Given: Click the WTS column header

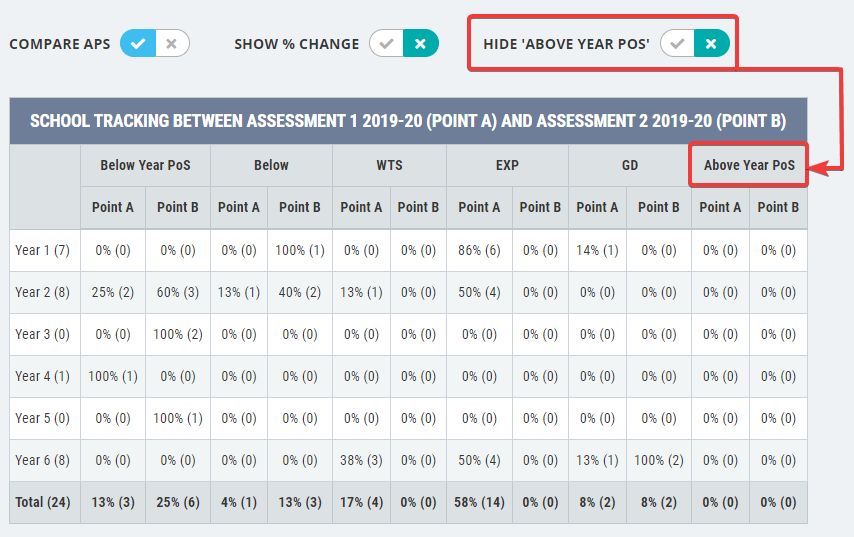Looking at the screenshot, I should tap(389, 165).
